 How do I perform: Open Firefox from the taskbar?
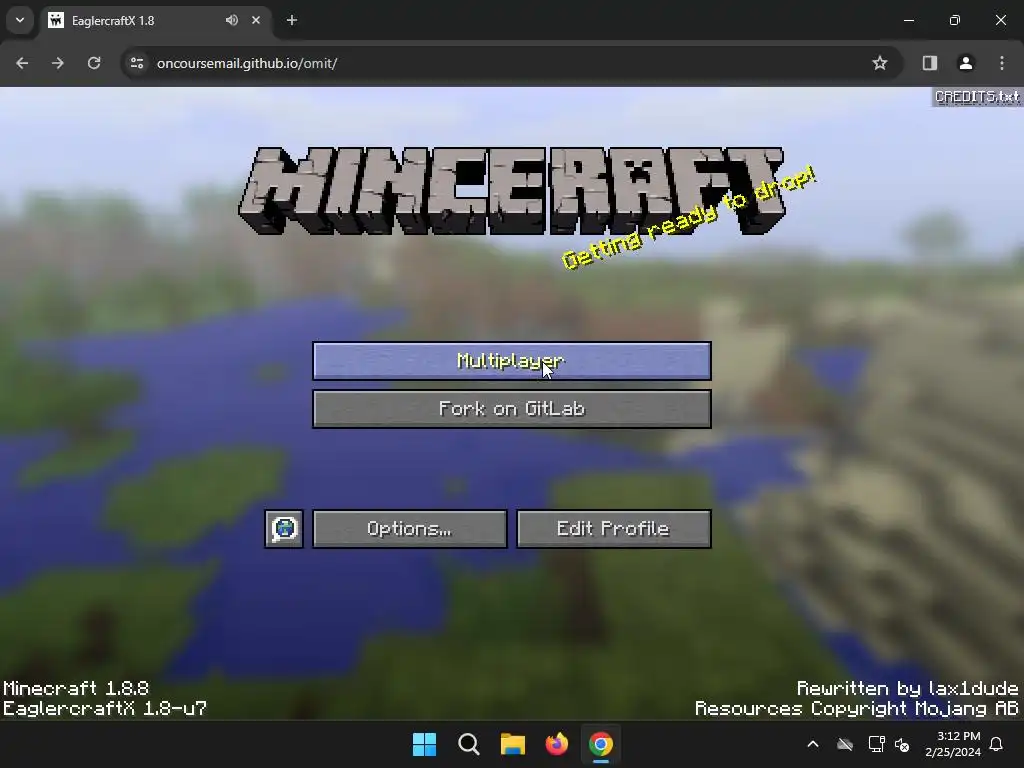(x=556, y=744)
